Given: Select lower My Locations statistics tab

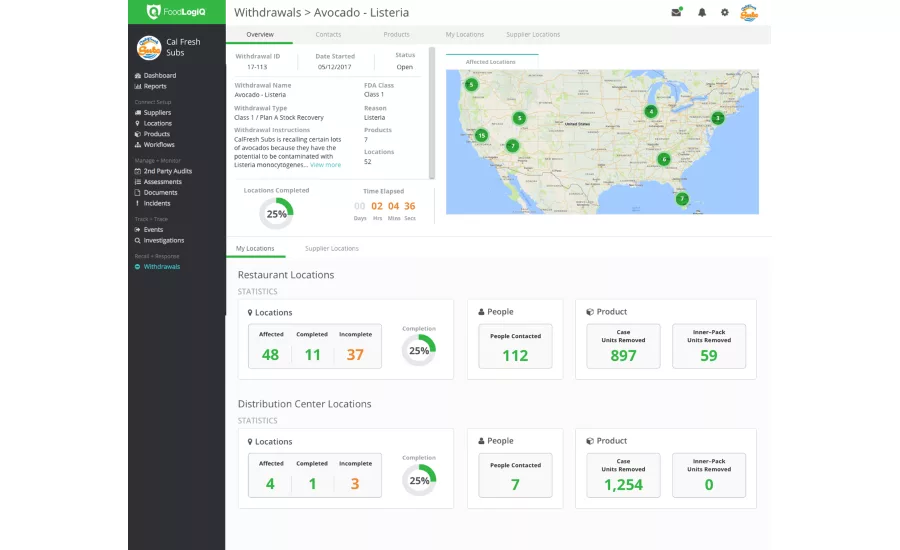Looking at the screenshot, I should point(255,249).
